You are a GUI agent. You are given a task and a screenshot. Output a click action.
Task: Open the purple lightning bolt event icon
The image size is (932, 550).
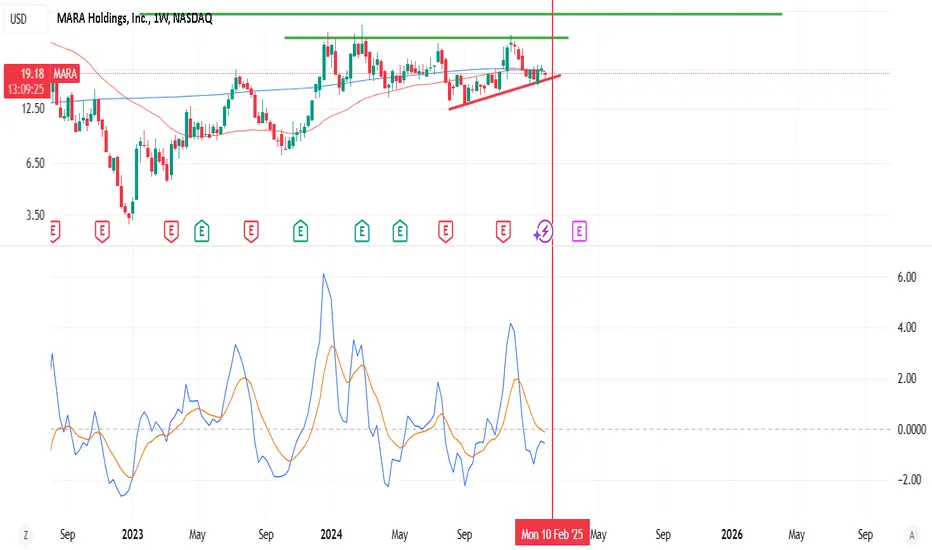544,231
